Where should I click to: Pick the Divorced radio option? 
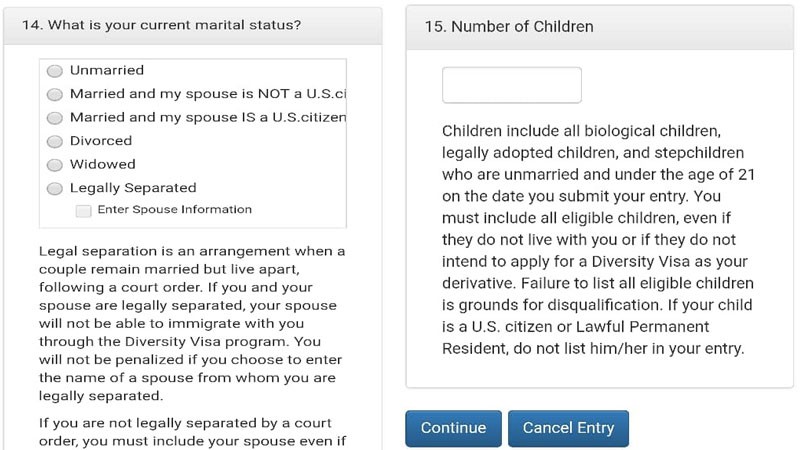[55, 141]
